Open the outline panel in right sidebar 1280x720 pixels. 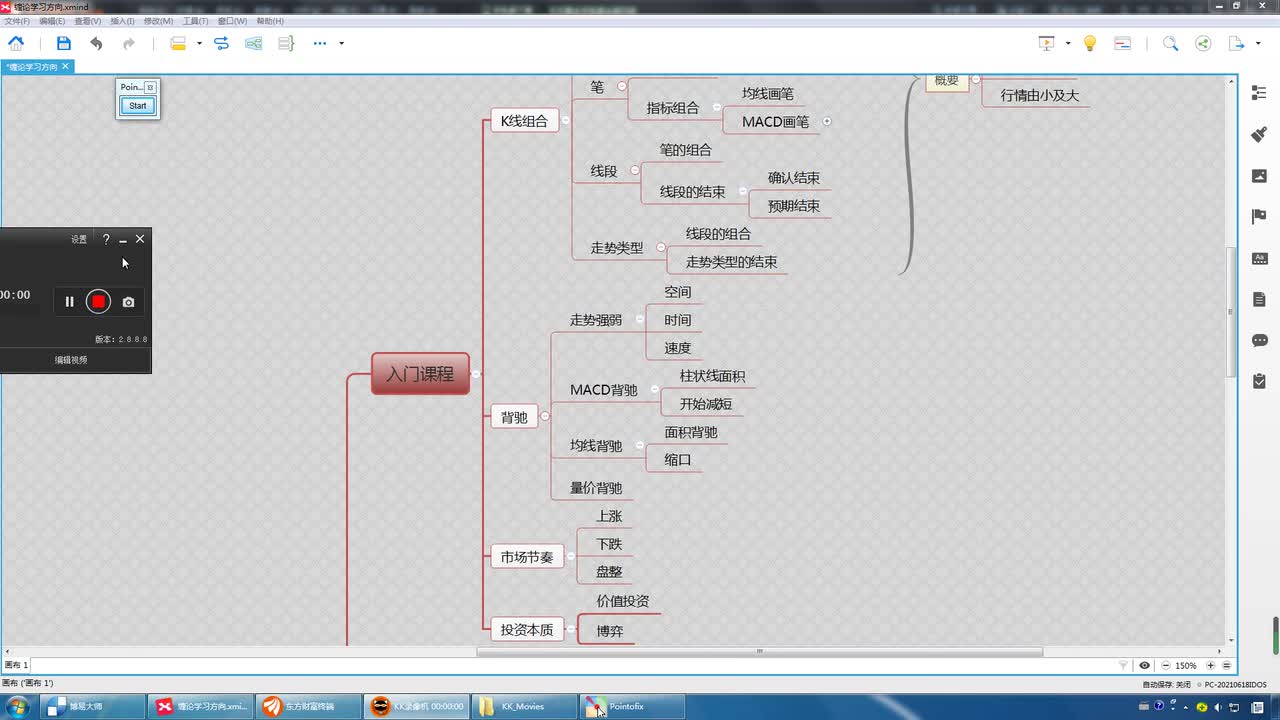pyautogui.click(x=1259, y=93)
